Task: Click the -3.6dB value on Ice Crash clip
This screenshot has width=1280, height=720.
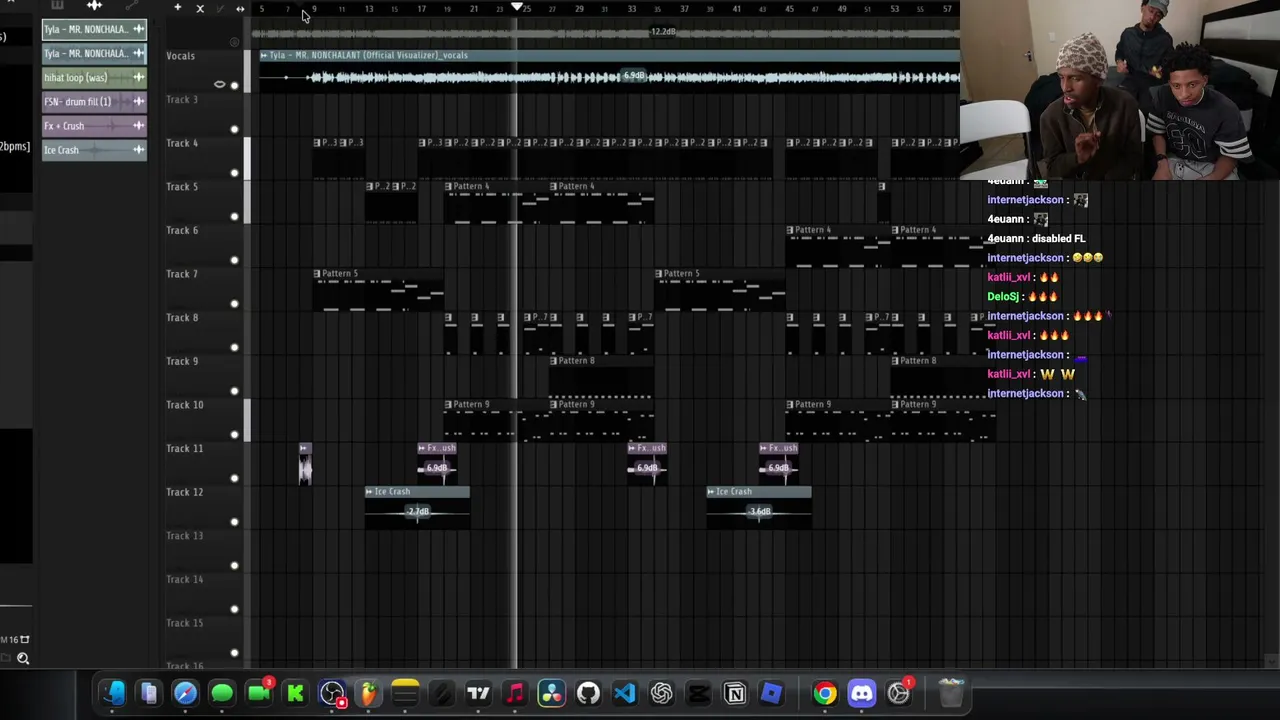Action: click(760, 512)
